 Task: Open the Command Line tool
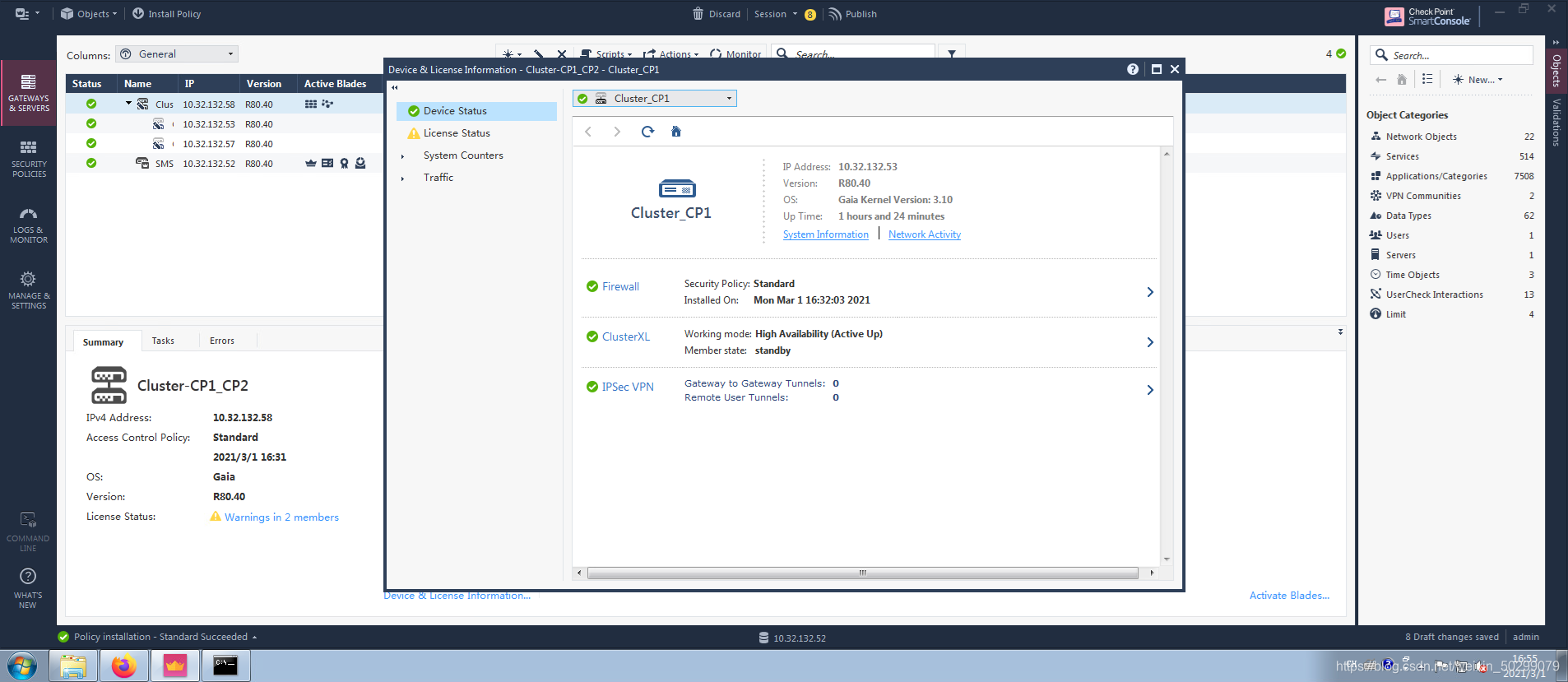pos(28,532)
